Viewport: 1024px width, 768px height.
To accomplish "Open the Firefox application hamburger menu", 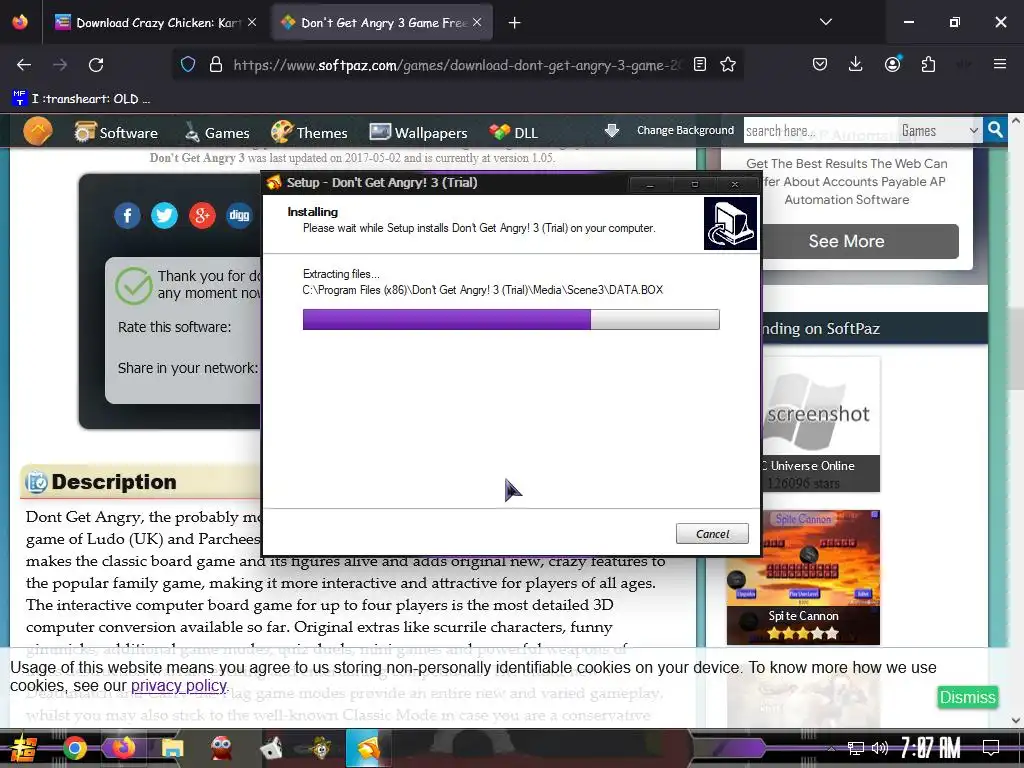I will [x=999, y=64].
